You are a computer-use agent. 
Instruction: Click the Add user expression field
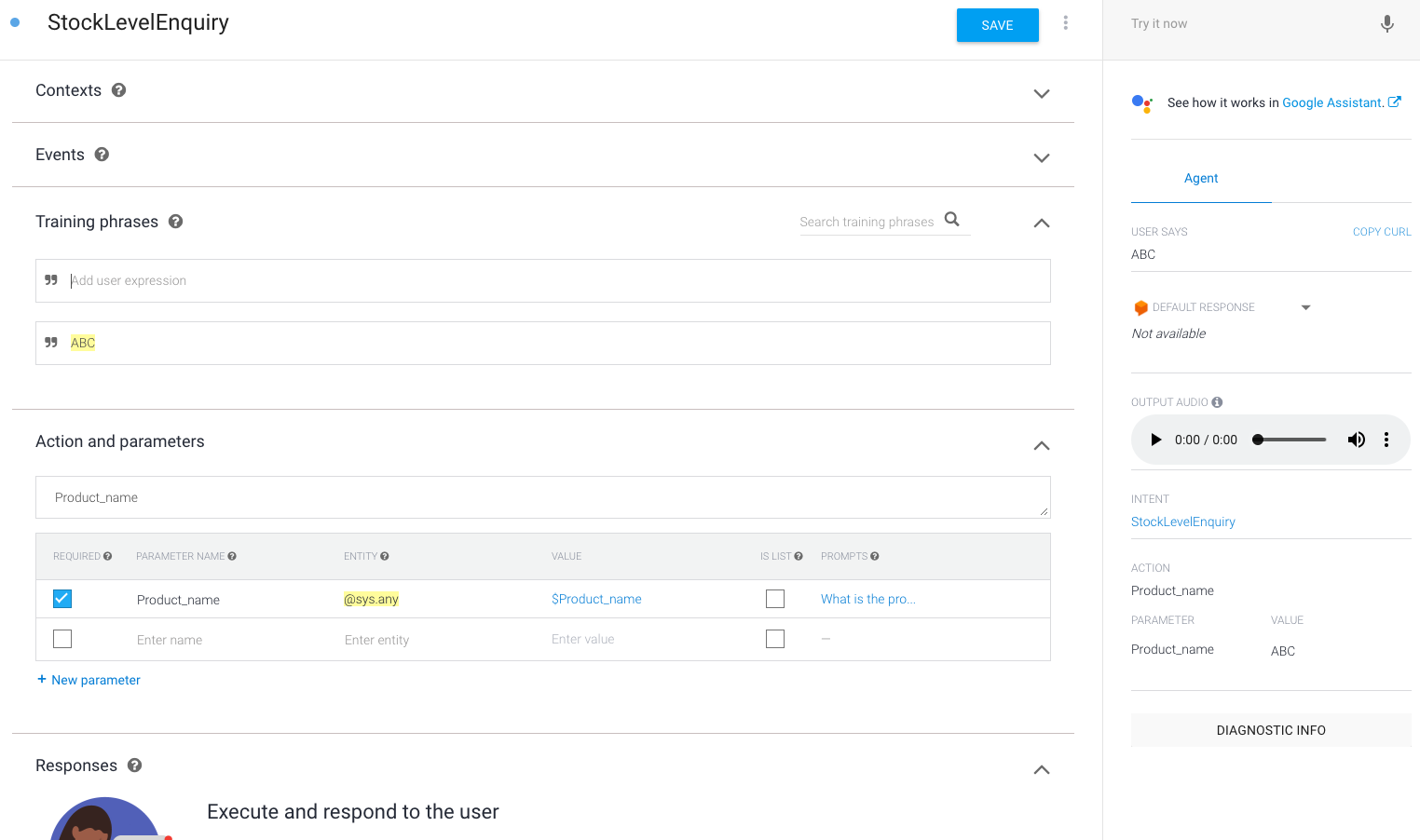click(543, 280)
